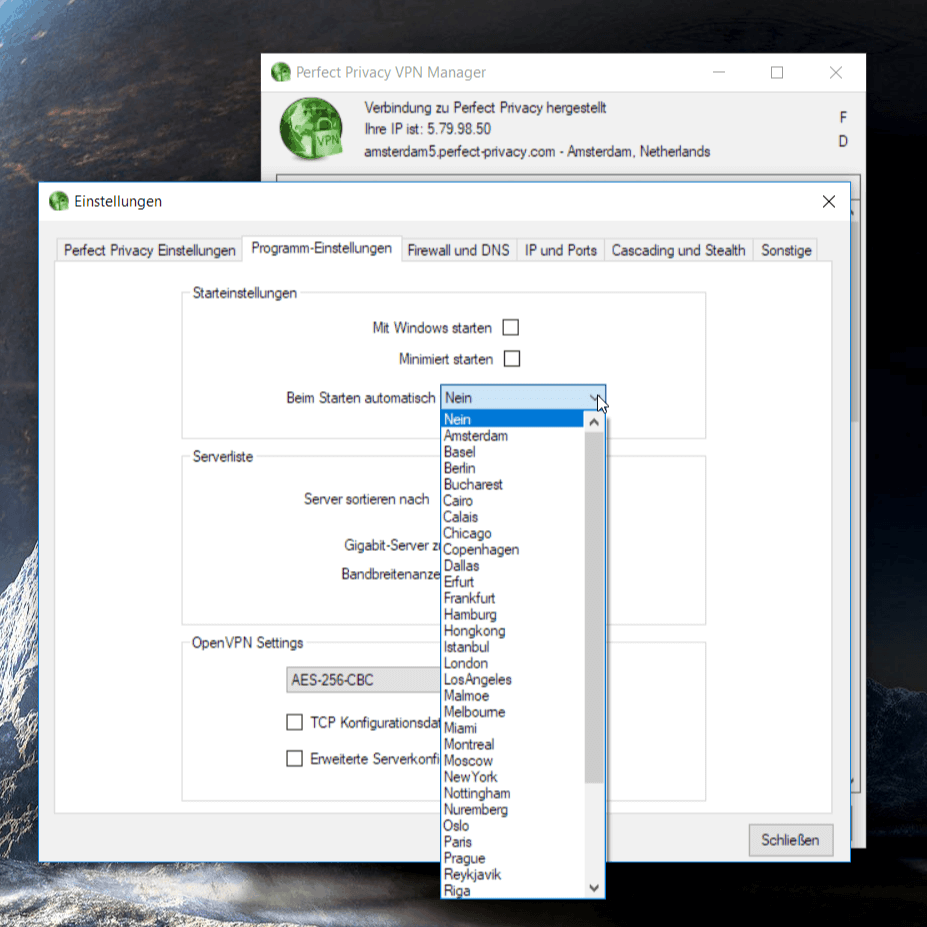Open the Cascading und Stealth tab

click(678, 250)
